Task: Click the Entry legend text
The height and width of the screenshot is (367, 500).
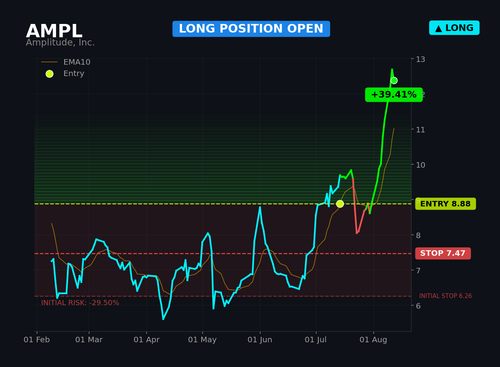Action: pyautogui.click(x=74, y=73)
